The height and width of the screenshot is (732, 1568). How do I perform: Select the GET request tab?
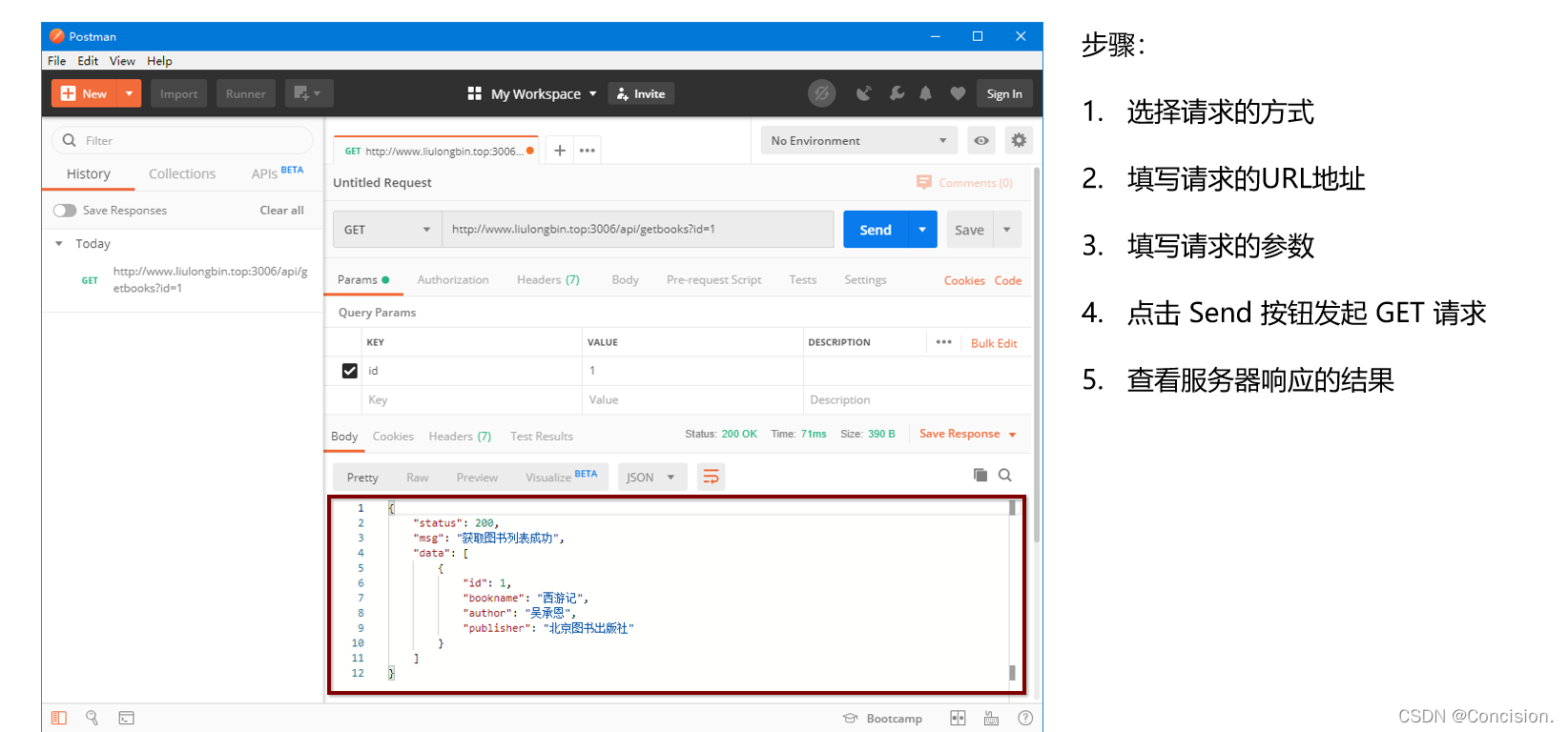pos(435,151)
